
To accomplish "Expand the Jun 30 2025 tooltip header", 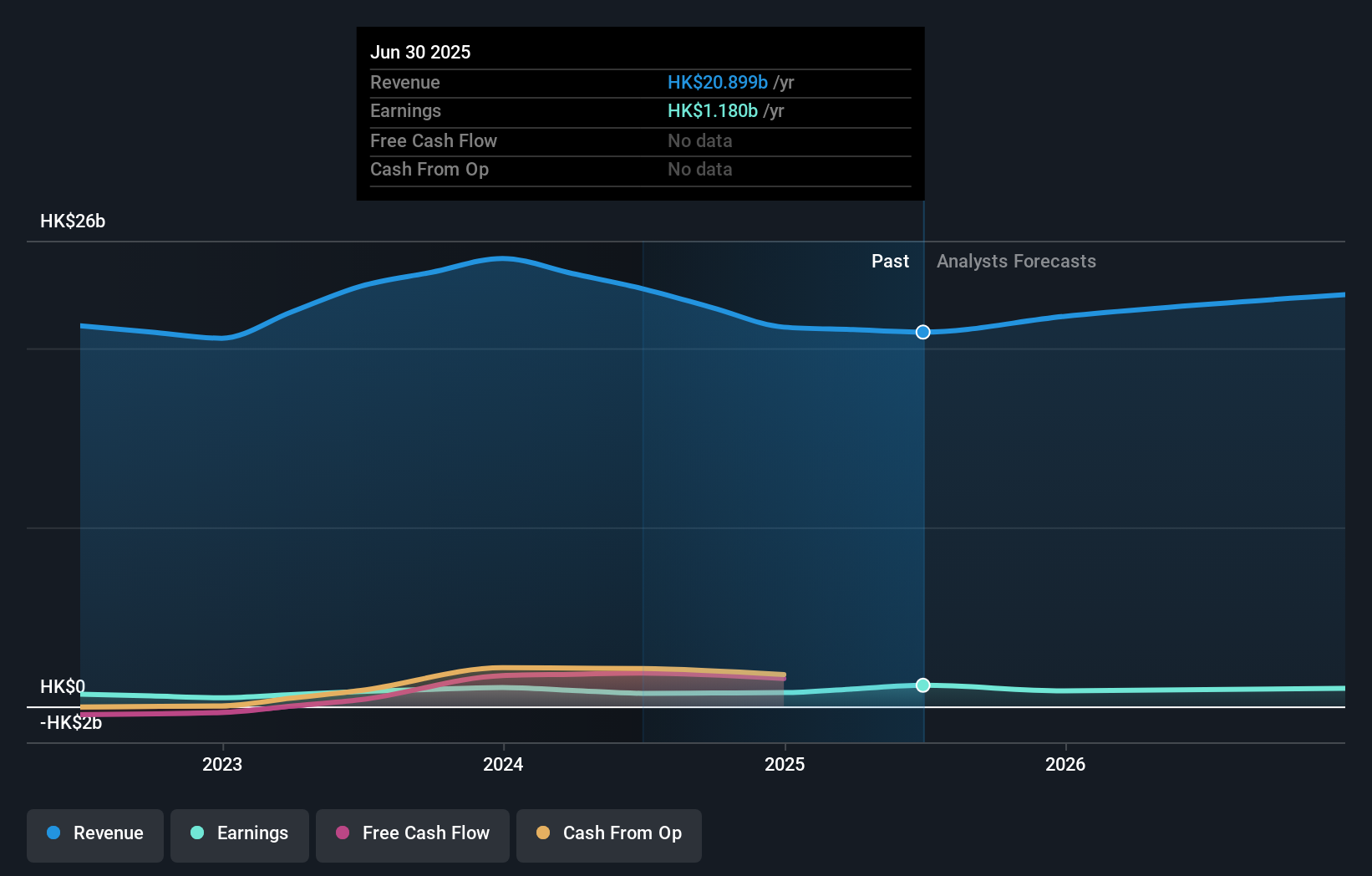I will 420,52.
